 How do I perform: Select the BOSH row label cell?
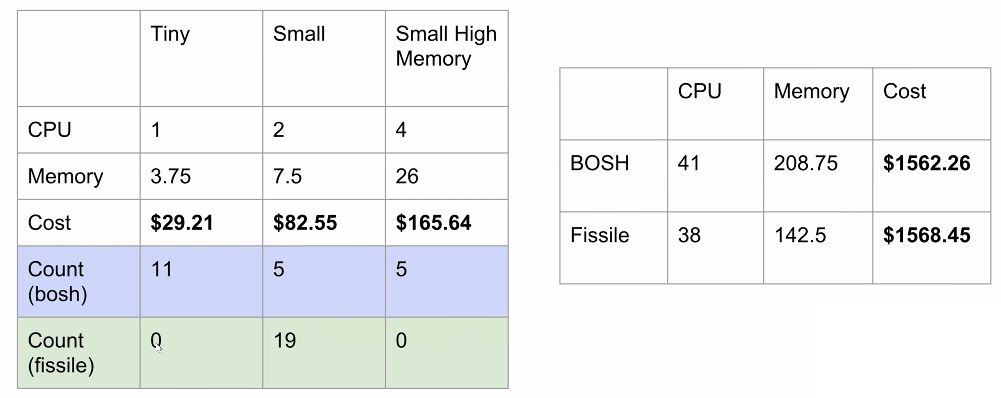point(613,176)
